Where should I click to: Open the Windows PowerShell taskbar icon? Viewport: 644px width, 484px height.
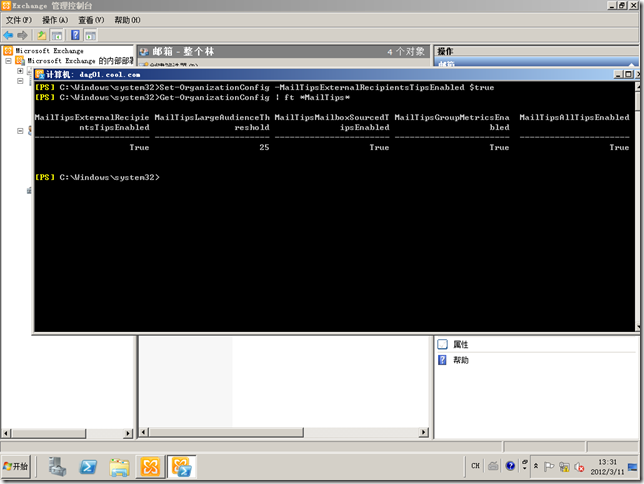[88, 466]
